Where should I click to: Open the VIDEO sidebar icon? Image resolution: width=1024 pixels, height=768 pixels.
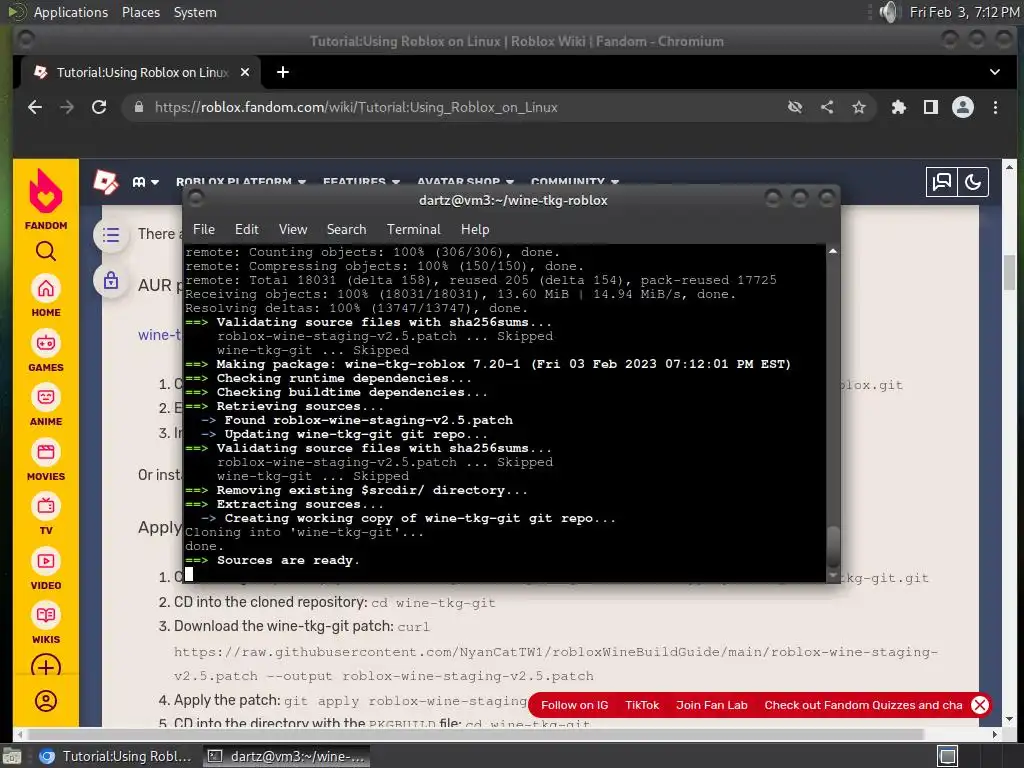click(x=46, y=561)
